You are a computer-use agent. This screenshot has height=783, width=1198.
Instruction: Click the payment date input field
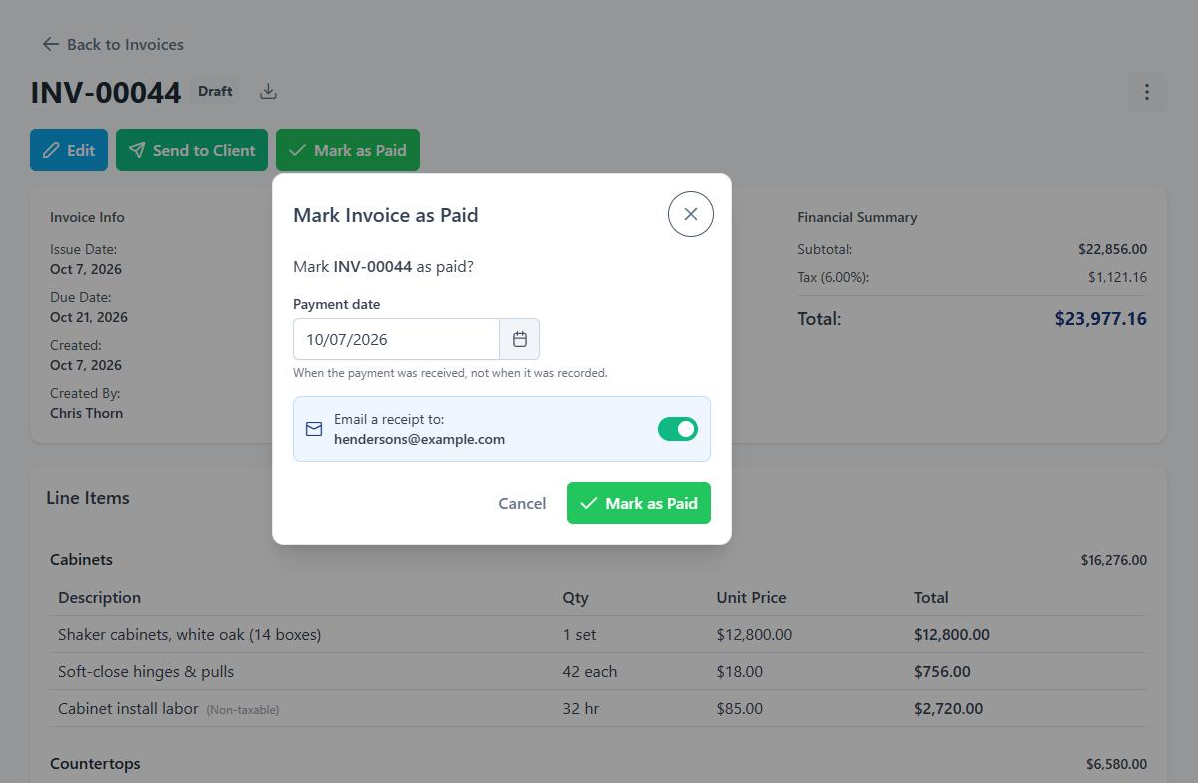click(x=396, y=339)
